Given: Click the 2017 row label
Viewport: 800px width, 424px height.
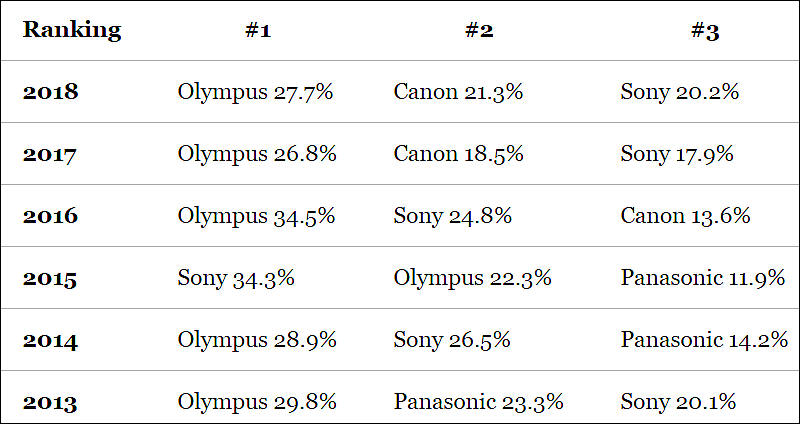Looking at the screenshot, I should click(x=49, y=154).
